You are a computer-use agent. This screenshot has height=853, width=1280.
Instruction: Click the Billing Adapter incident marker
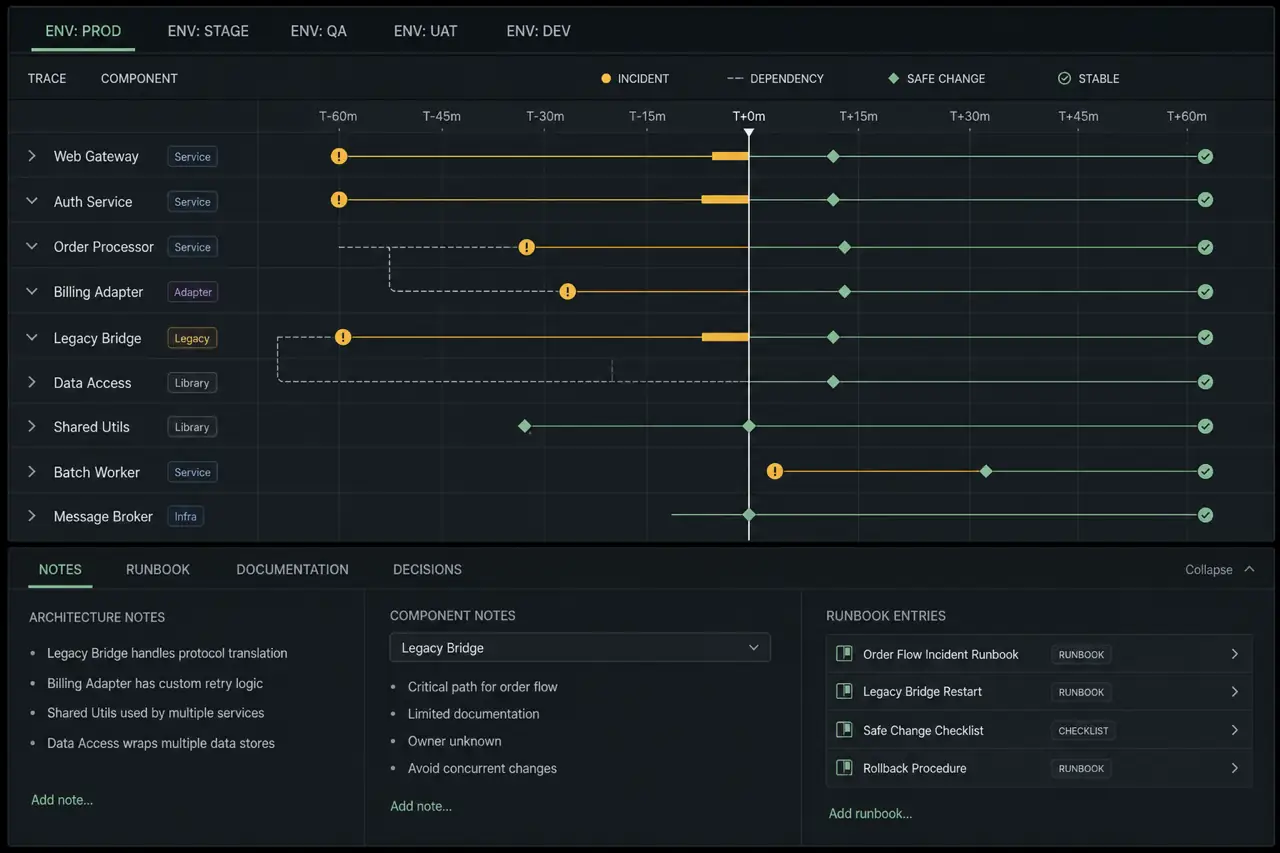568,292
